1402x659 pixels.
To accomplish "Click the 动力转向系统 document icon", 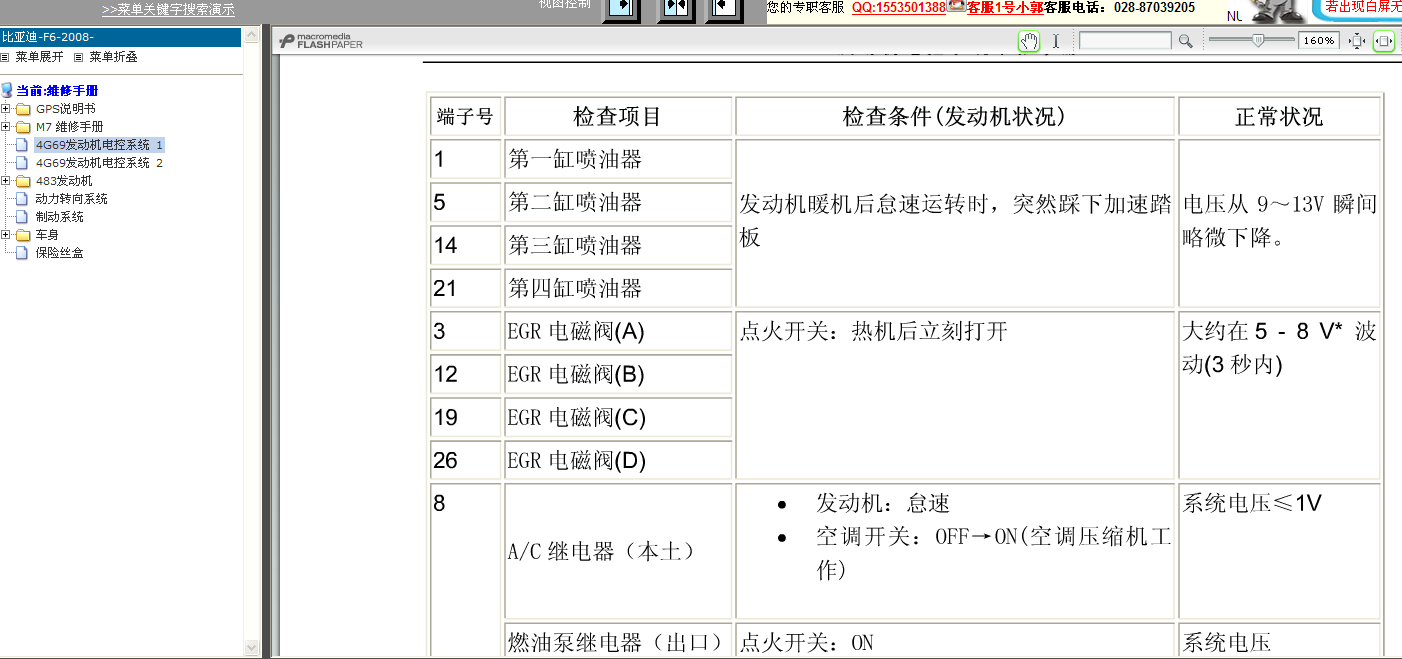I will 22,199.
